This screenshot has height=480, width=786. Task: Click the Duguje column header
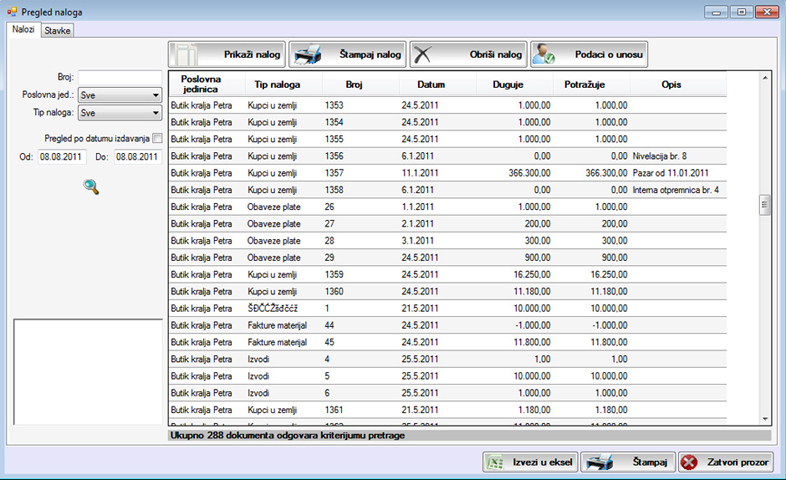[x=514, y=84]
